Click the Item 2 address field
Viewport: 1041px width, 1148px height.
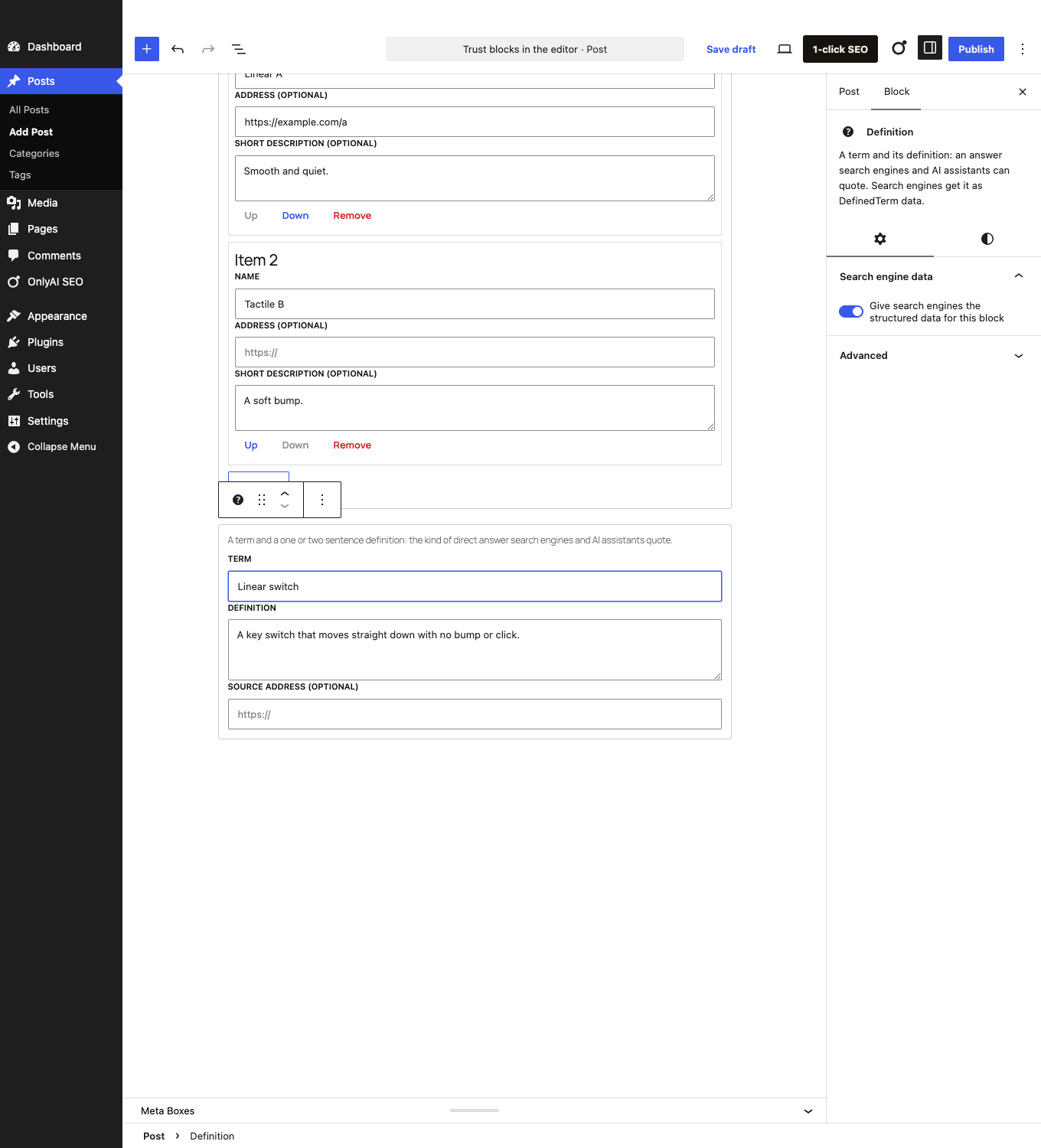pos(475,352)
